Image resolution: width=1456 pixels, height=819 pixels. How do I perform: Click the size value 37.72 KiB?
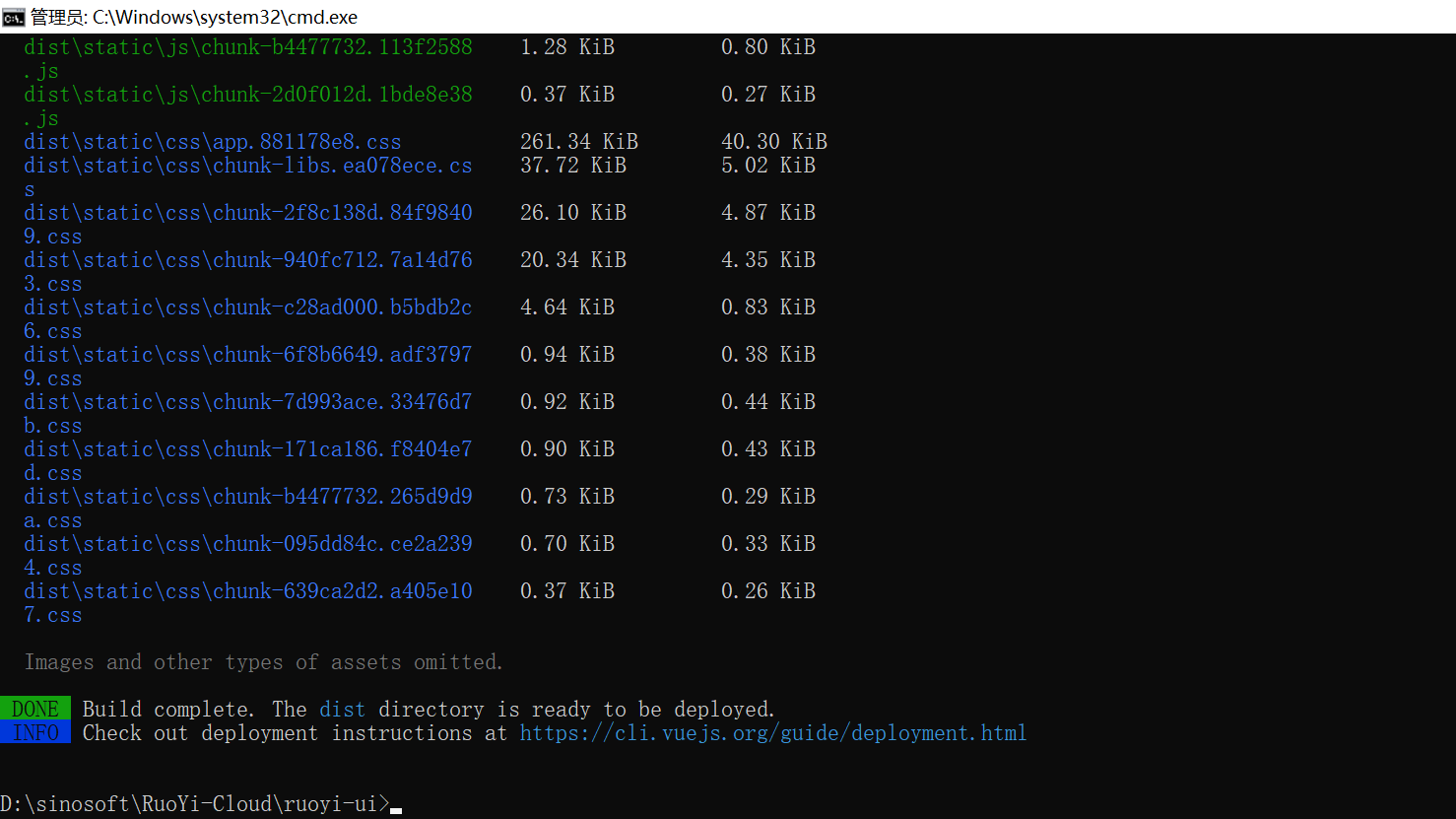[x=573, y=166]
